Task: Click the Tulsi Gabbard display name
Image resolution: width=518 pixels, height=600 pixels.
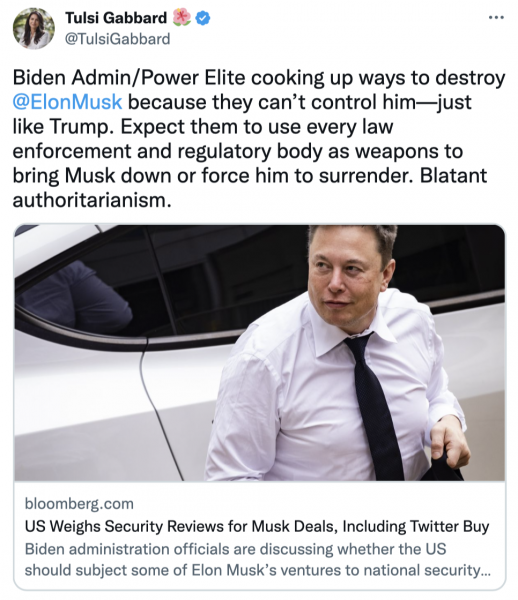Action: coord(116,18)
